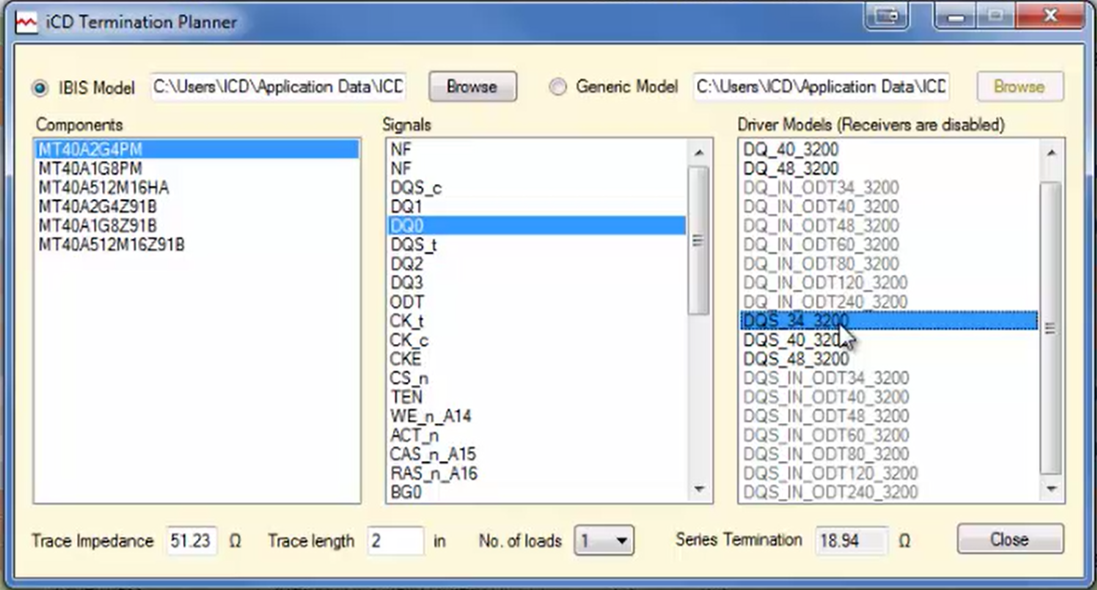This screenshot has height=590, width=1097.
Task: Select the CAS_n_A15 signal
Action: (537, 454)
